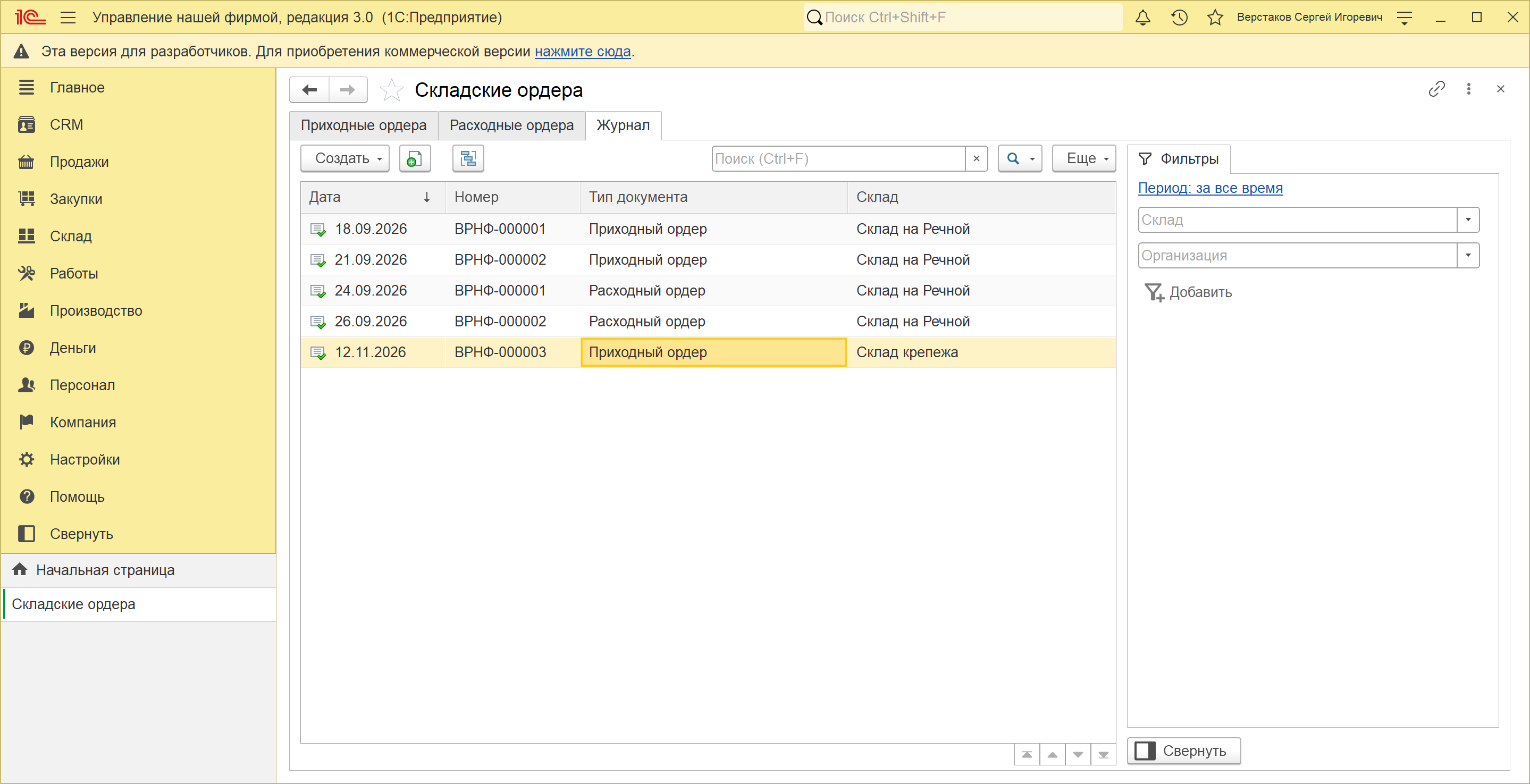Expand the Создать dropdown button
Viewport: 1530px width, 784px height.
coord(345,158)
